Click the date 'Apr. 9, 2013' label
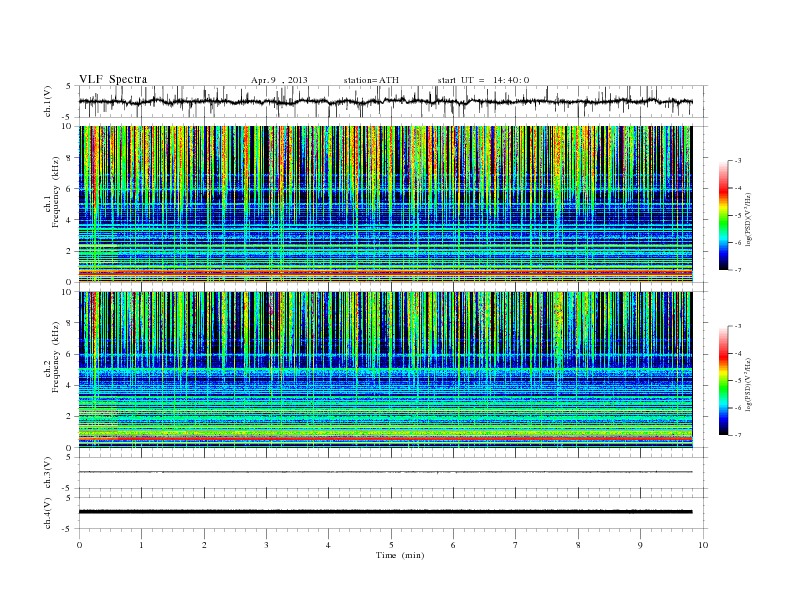Image resolution: width=792 pixels, height=612 pixels. click(279, 80)
